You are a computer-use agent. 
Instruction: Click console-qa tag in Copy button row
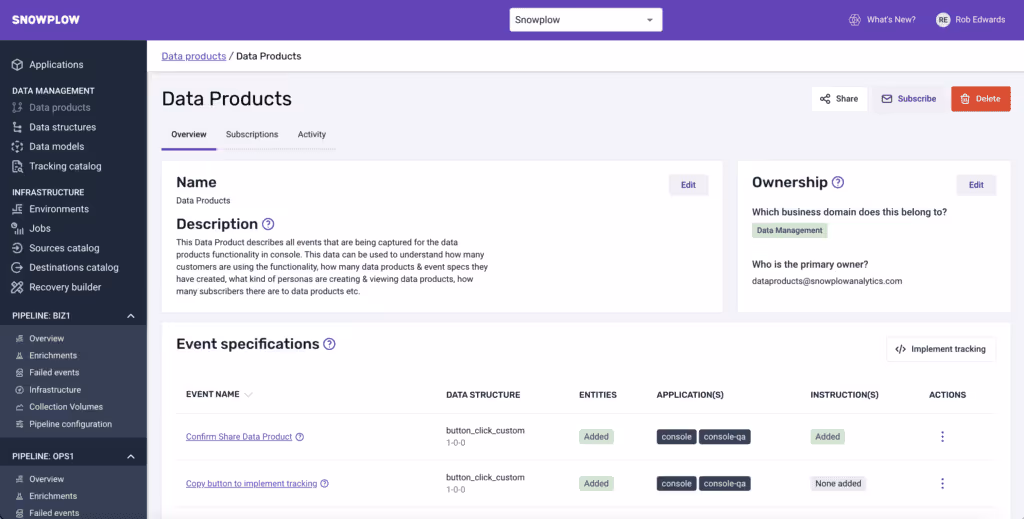725,484
